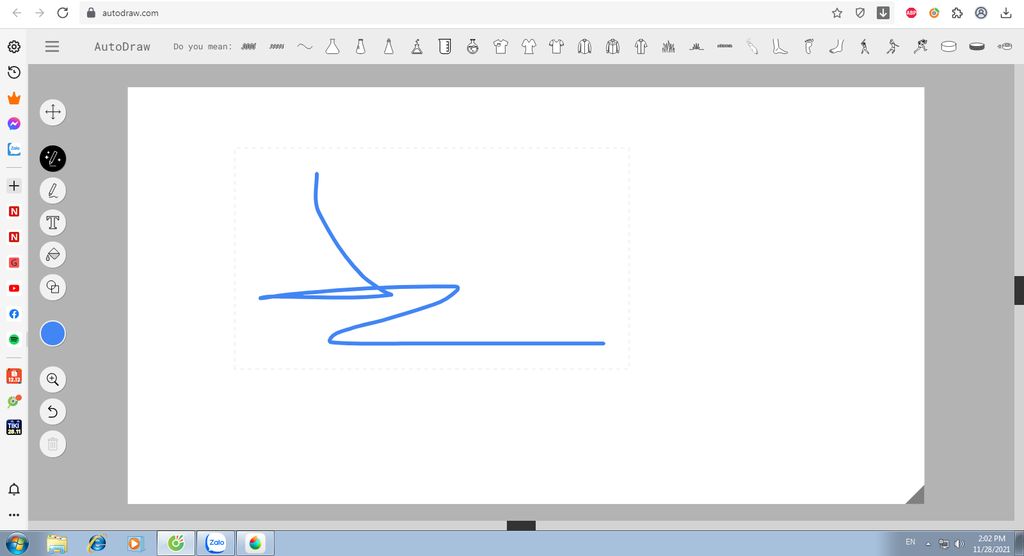Select the measuring beaker suggestion

[445, 46]
